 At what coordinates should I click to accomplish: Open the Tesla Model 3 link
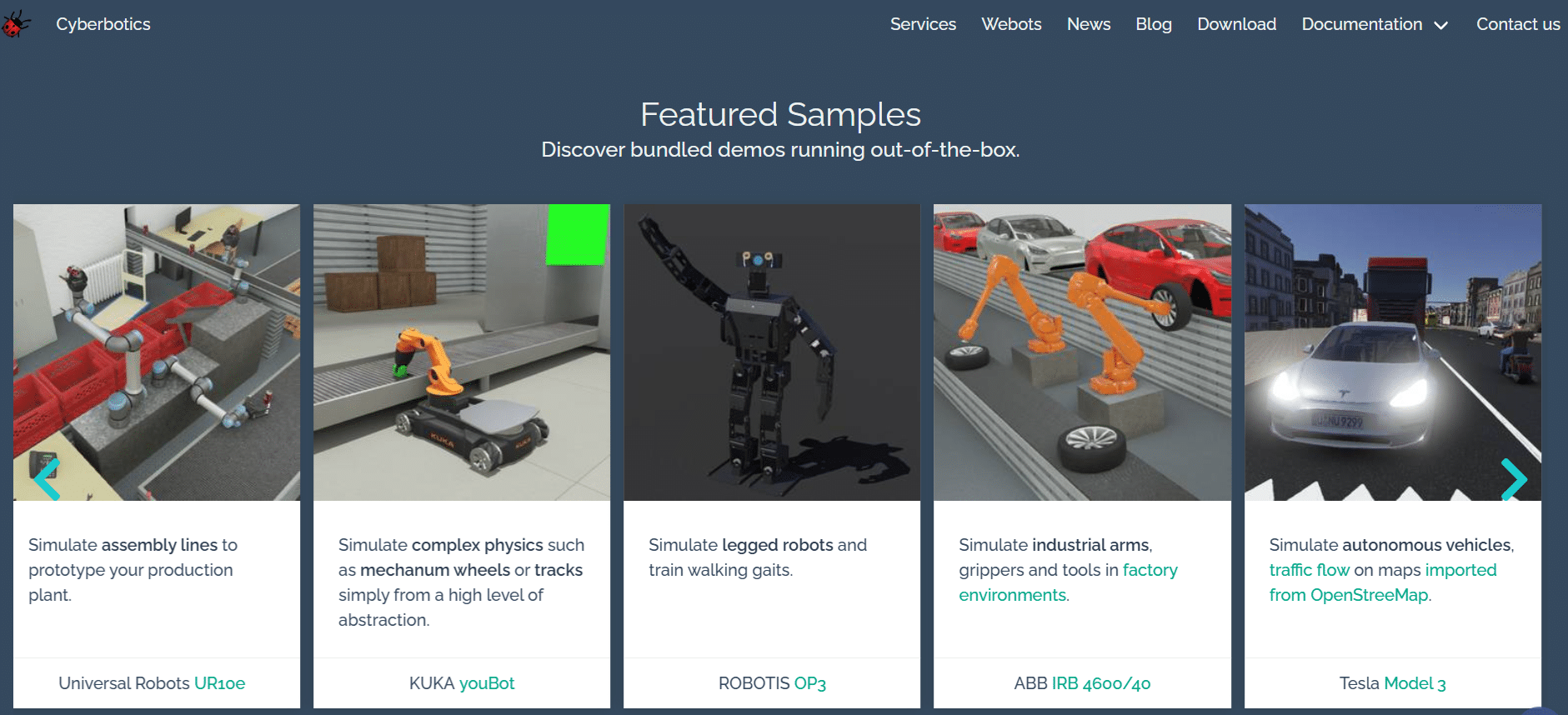pos(1415,683)
